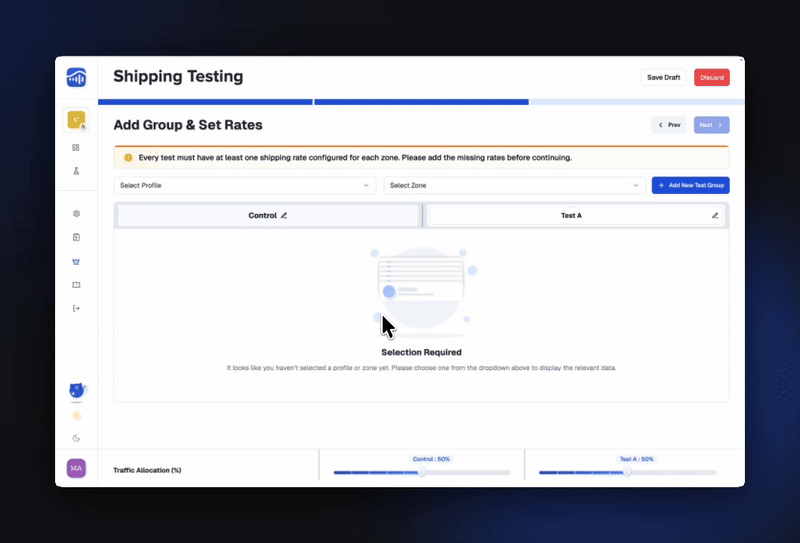Click the Next button
The image size is (800, 543).
click(x=712, y=125)
